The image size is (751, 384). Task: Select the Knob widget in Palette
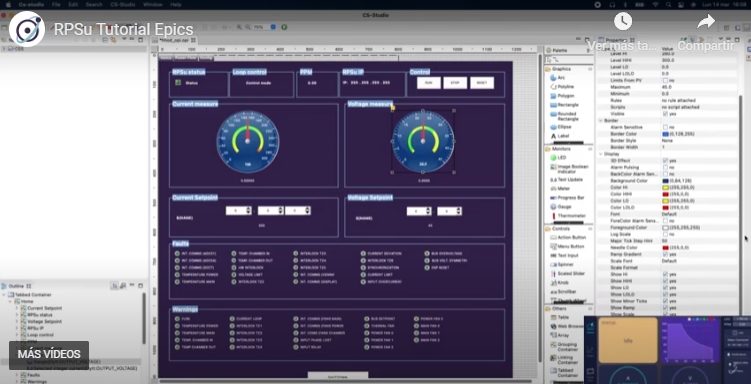[559, 282]
